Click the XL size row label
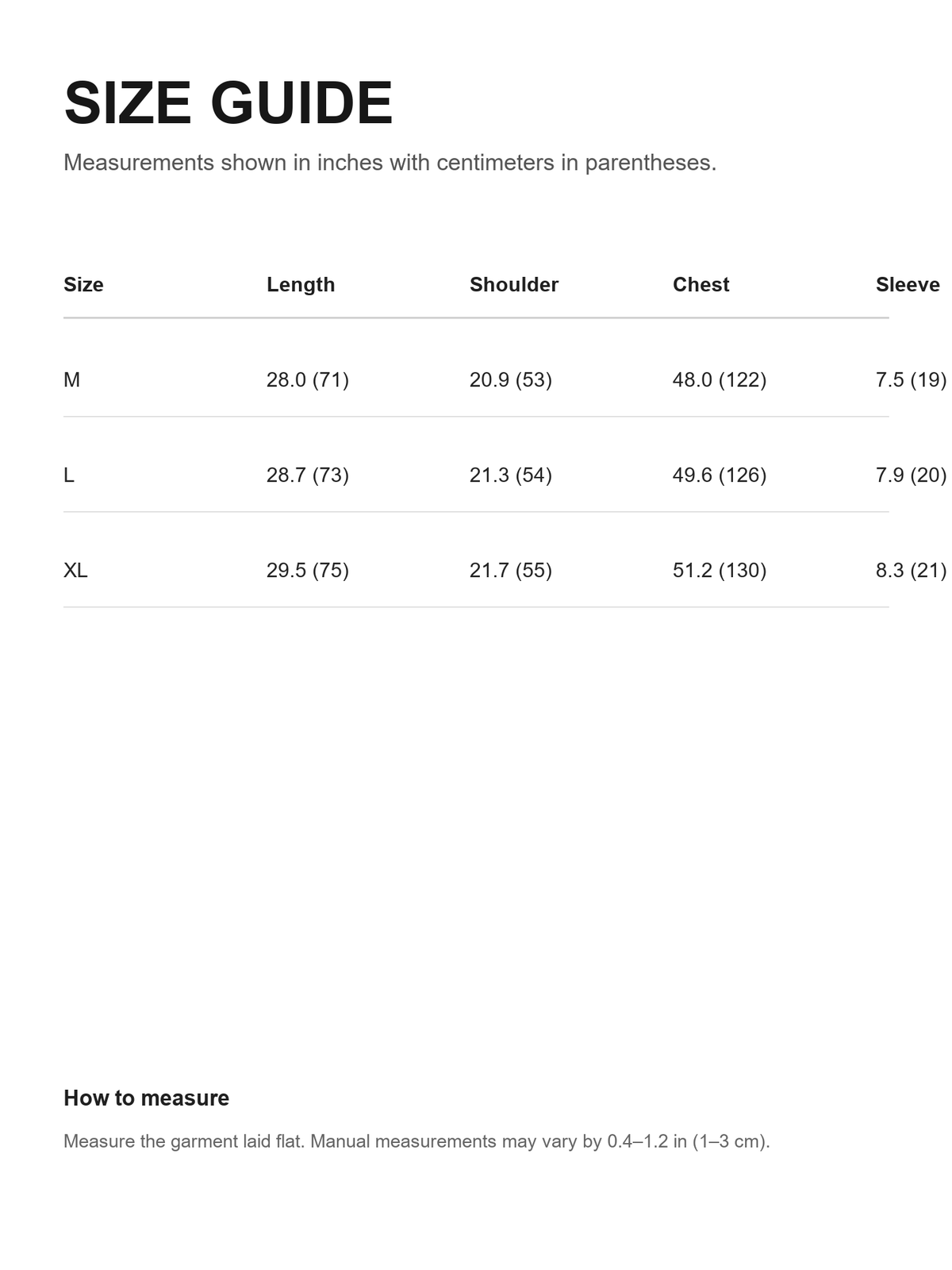 tap(75, 571)
